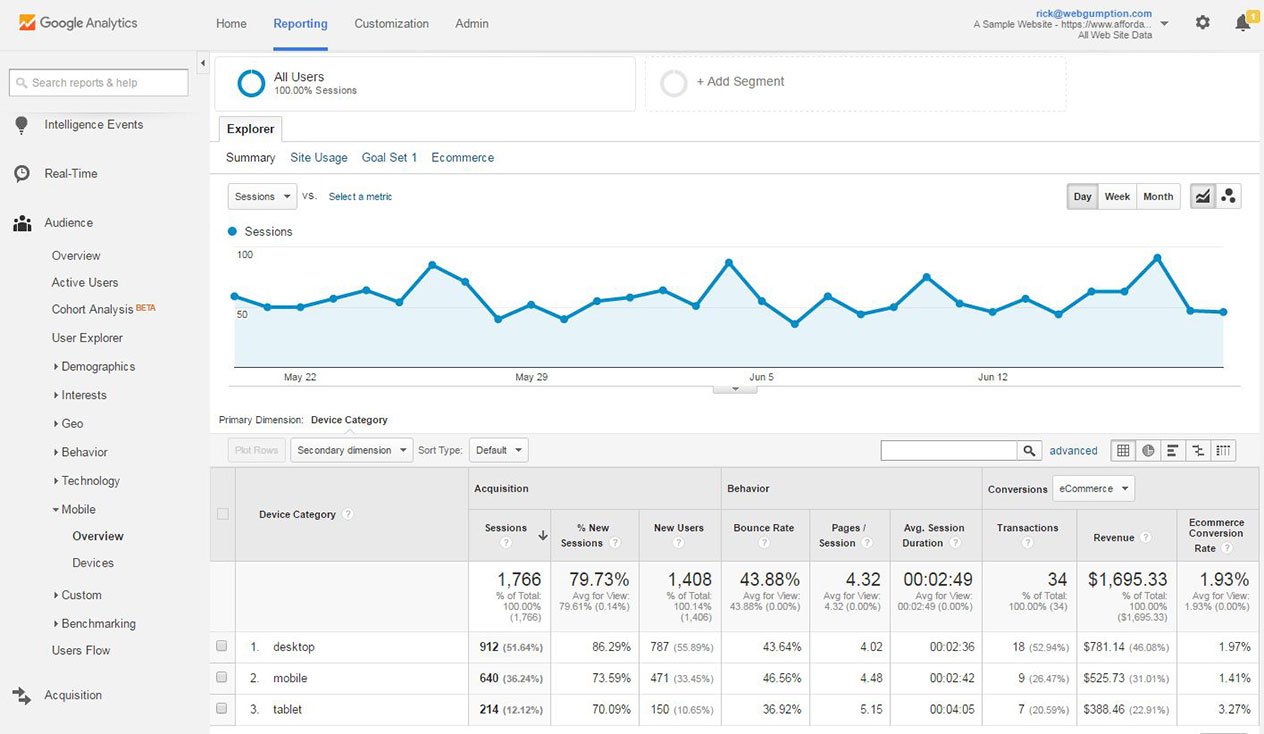This screenshot has width=1264, height=734.
Task: Switch to the pivot table view
Action: pos(1222,450)
